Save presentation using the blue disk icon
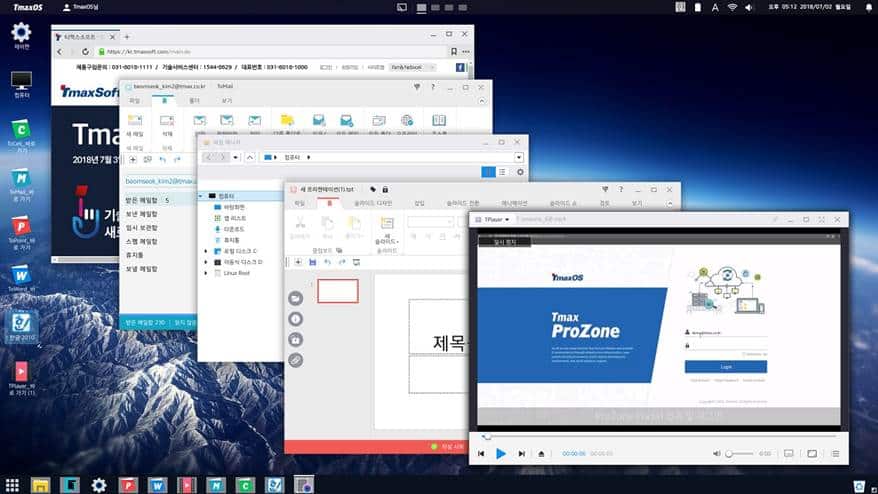Image resolution: width=878 pixels, height=494 pixels. point(313,262)
